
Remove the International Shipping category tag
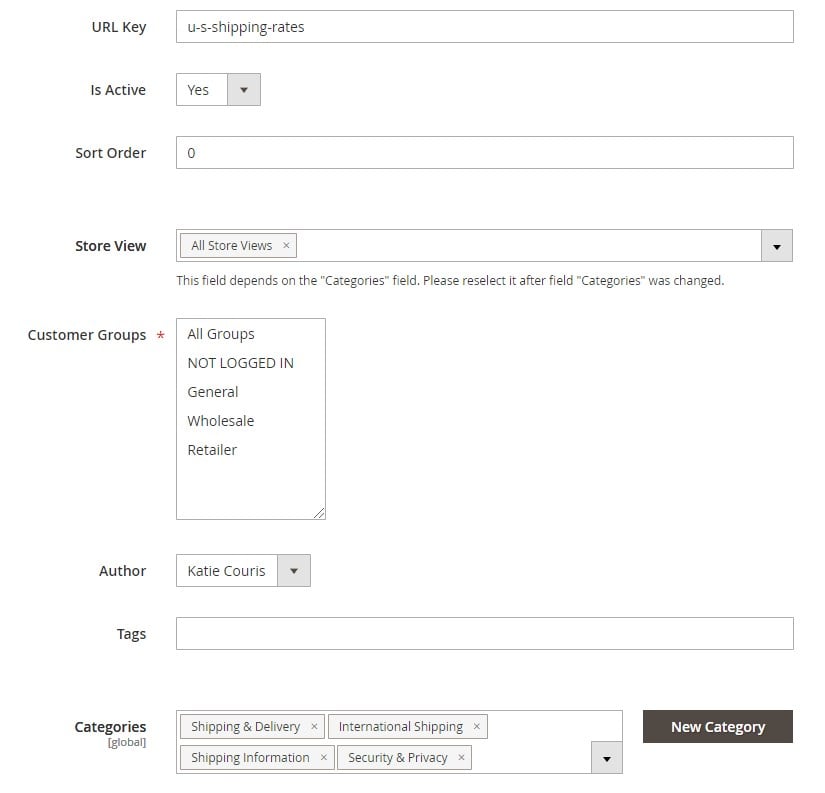[x=477, y=727]
